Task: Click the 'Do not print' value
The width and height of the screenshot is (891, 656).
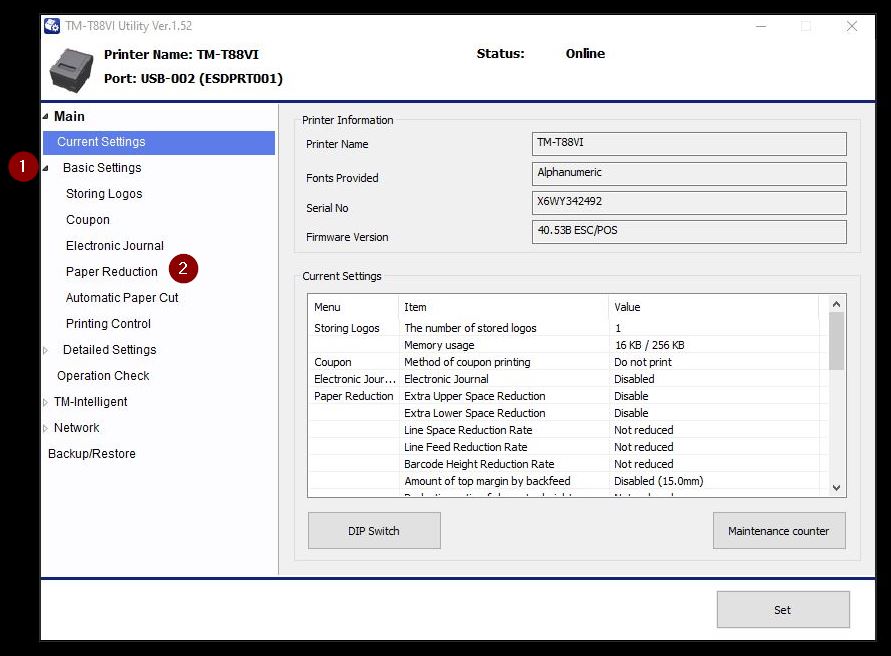Action: (x=643, y=362)
